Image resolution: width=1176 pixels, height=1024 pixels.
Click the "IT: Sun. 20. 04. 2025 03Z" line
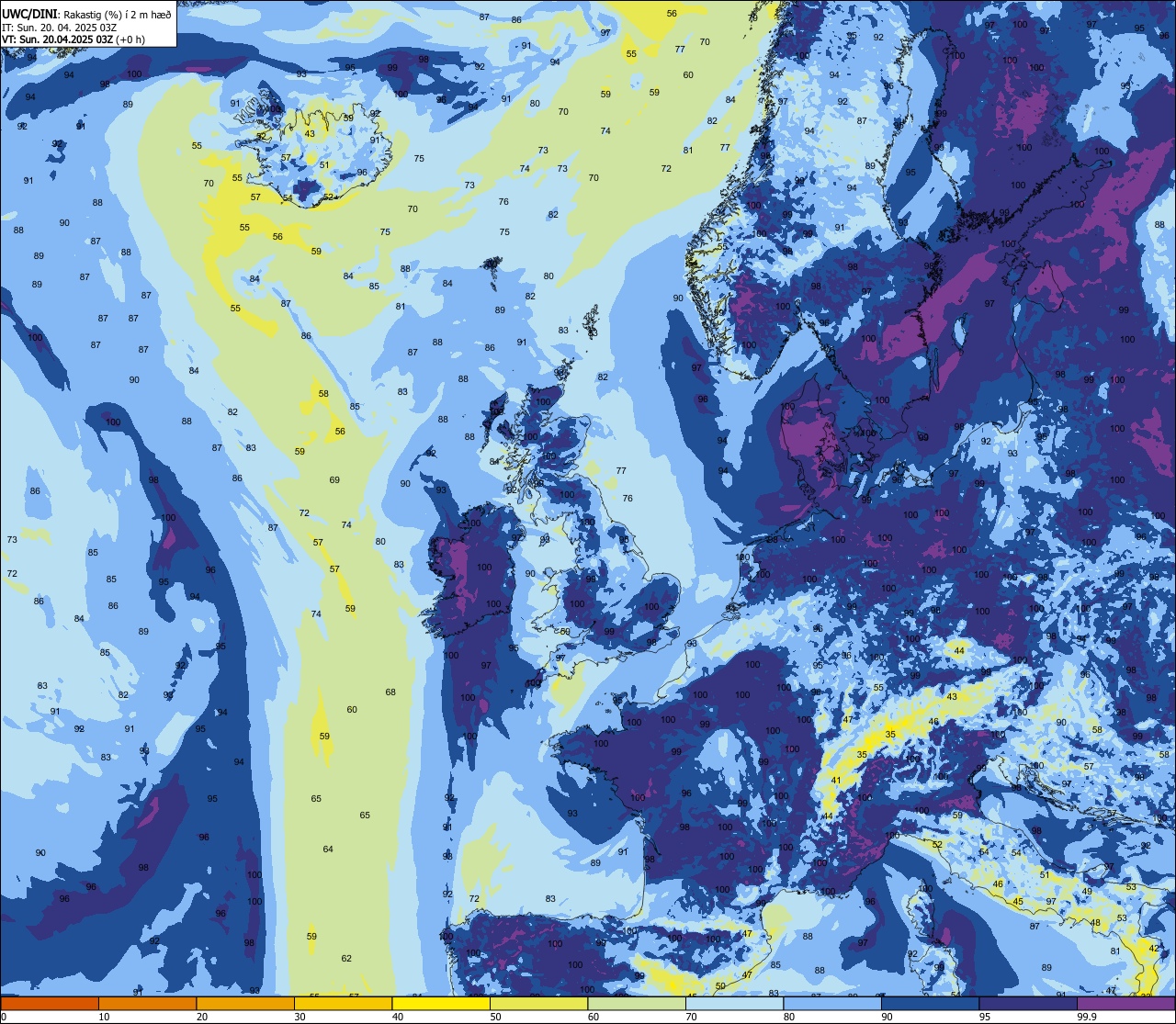[59, 28]
